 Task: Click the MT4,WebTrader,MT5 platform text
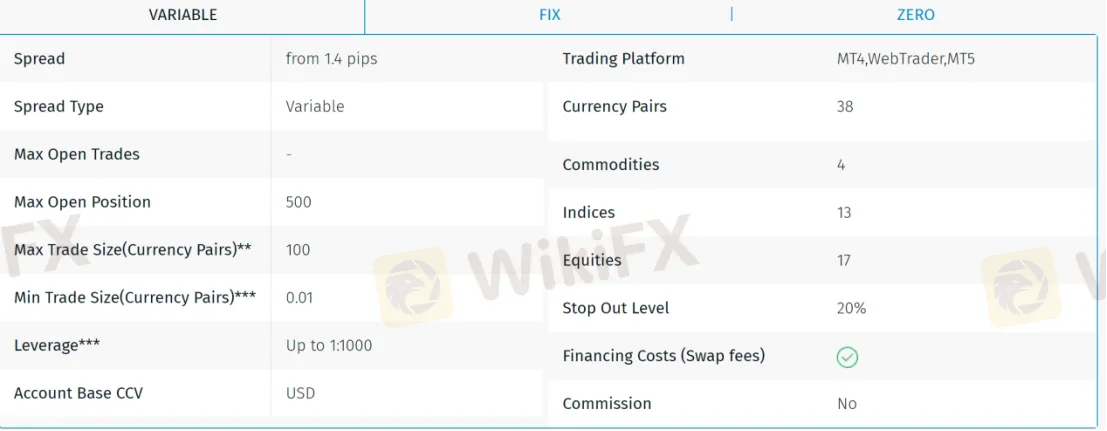coord(906,59)
